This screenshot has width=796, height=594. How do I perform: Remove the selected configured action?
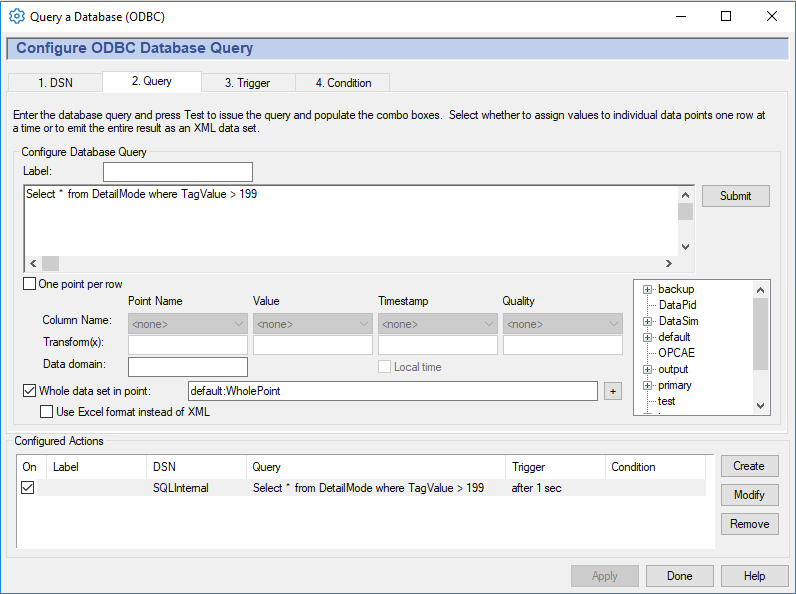tap(749, 524)
